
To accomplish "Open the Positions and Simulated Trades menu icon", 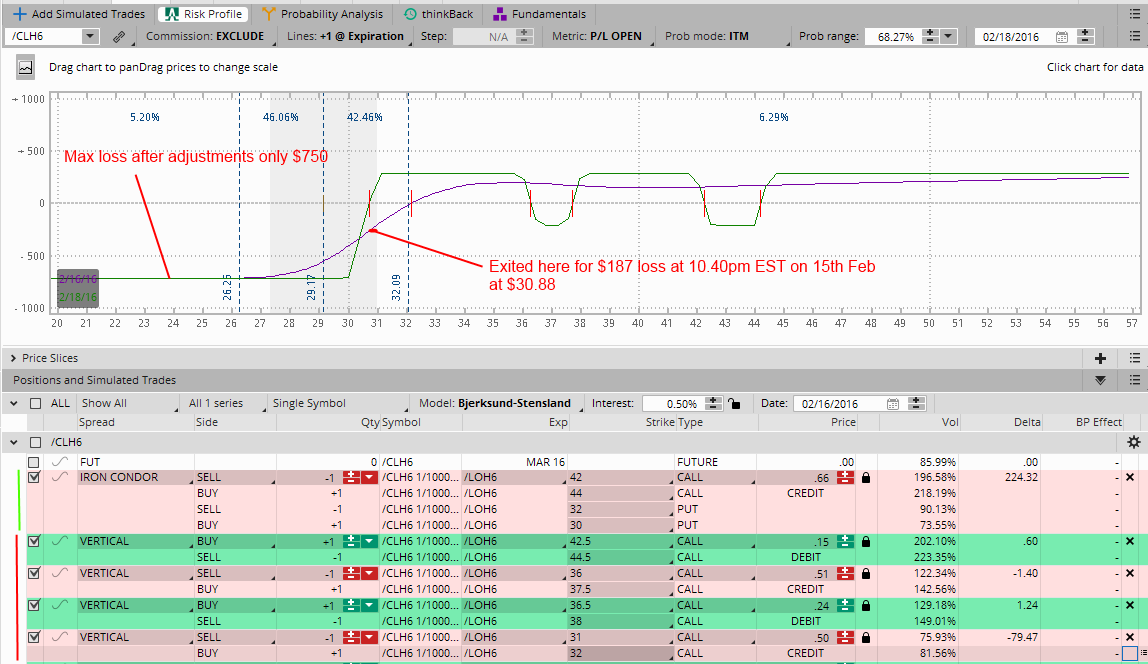I will 1134,380.
